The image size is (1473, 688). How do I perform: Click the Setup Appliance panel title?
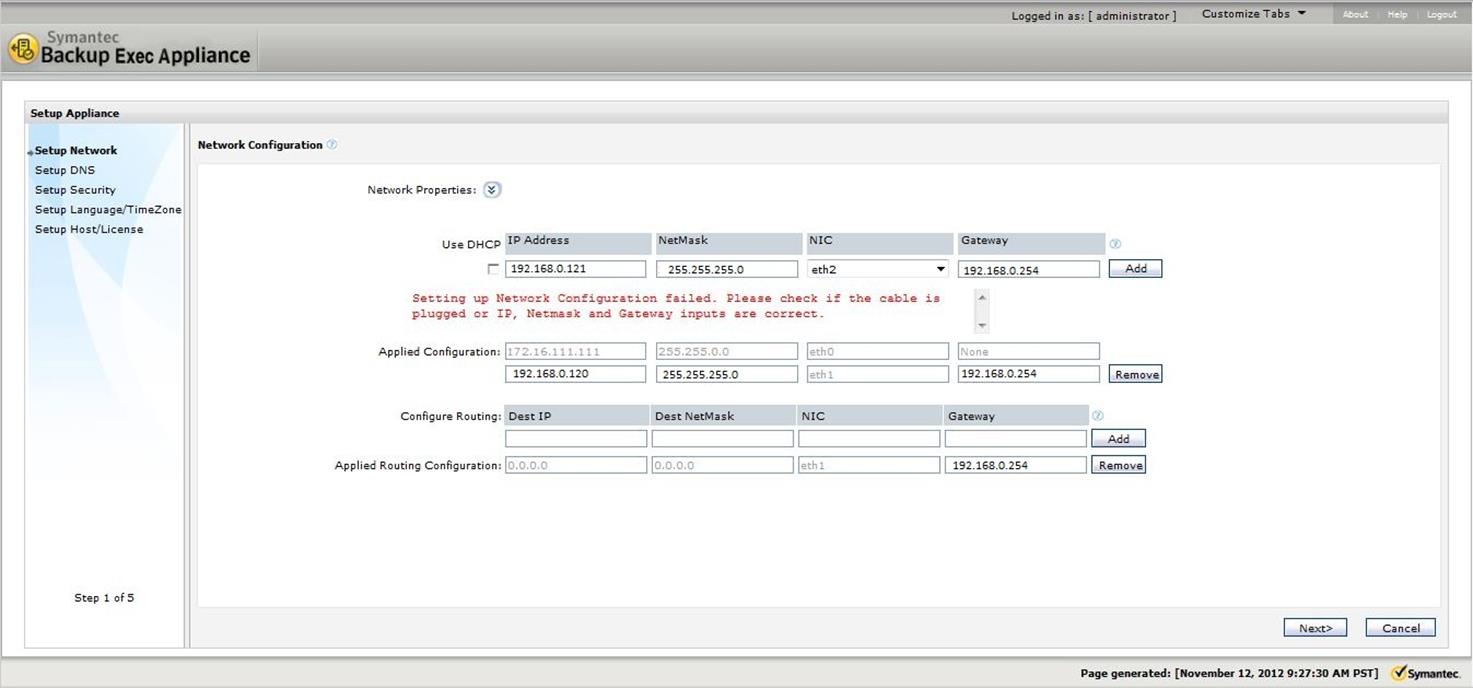[x=75, y=114]
